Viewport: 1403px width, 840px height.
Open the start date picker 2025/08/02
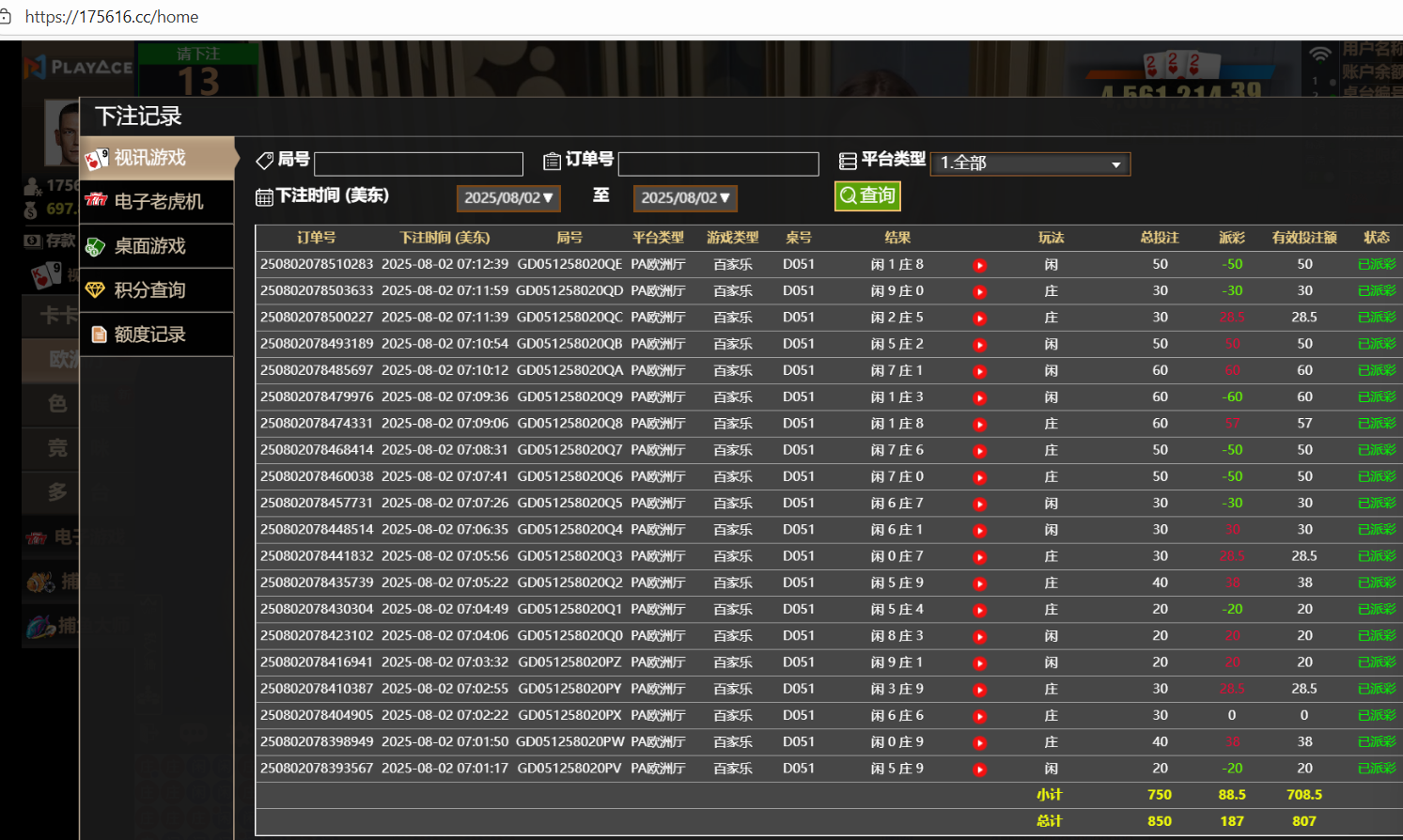(x=508, y=198)
